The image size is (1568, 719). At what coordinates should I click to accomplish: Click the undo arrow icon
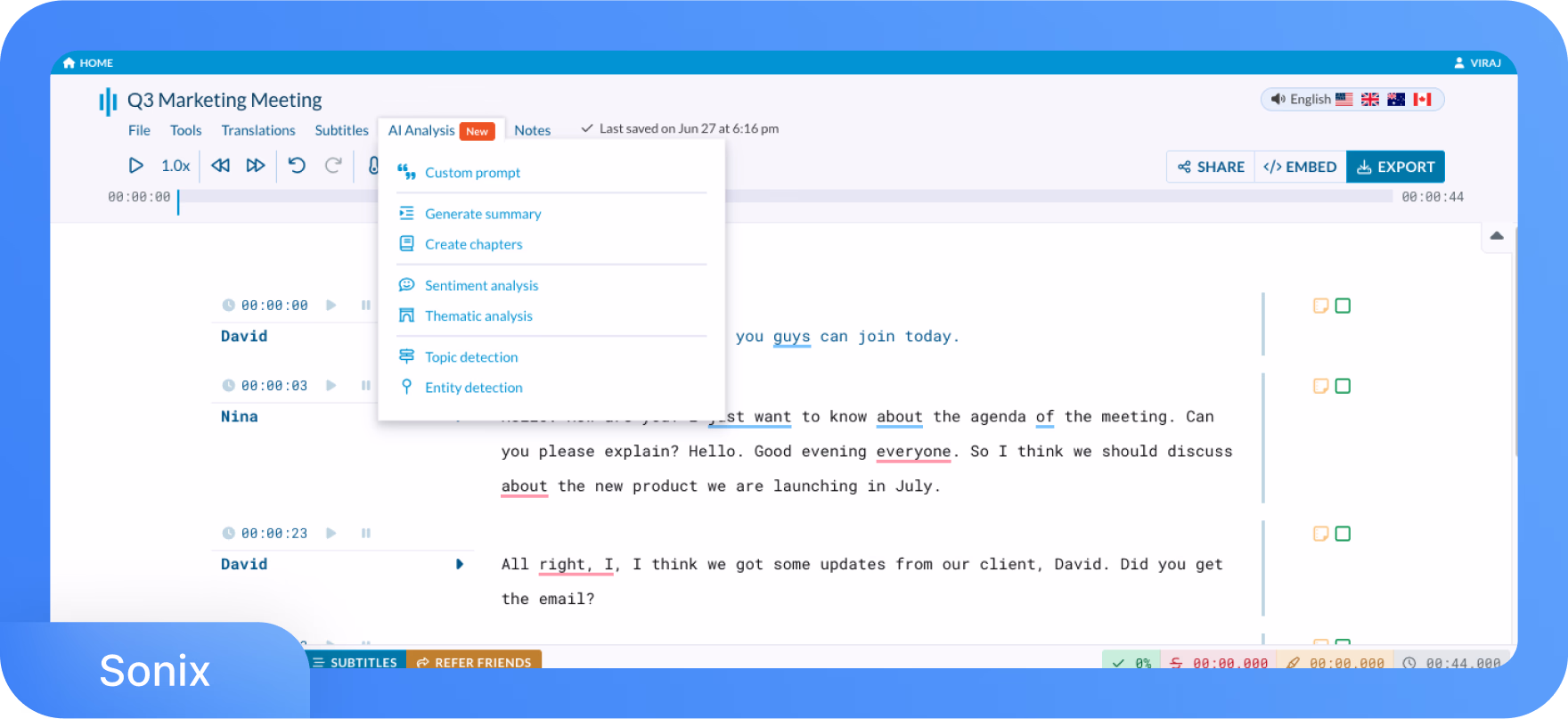click(x=297, y=166)
